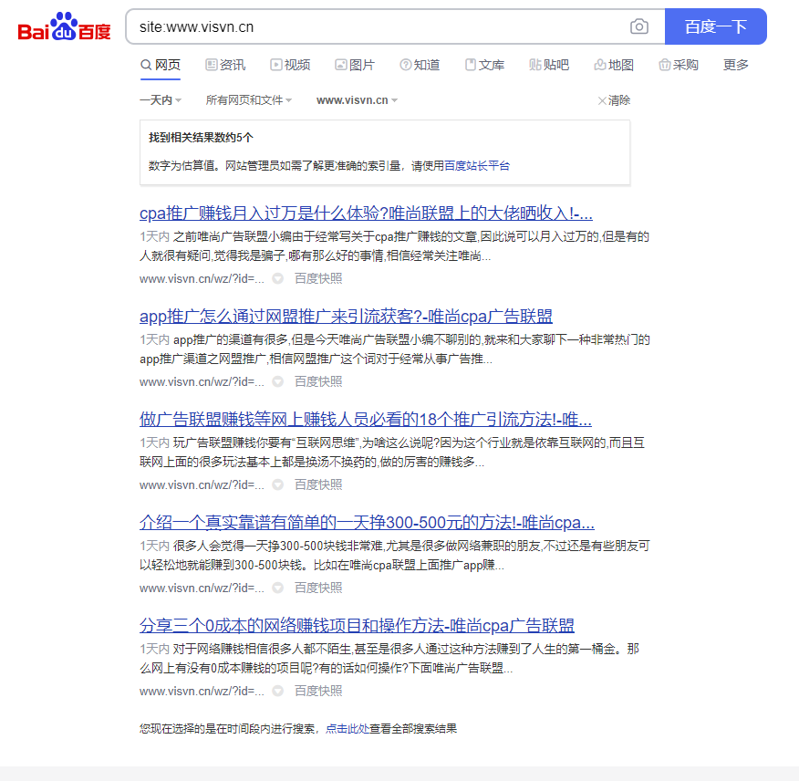The height and width of the screenshot is (781, 799).
Task: Expand the 一天内 time filter dropdown
Action: [x=161, y=100]
